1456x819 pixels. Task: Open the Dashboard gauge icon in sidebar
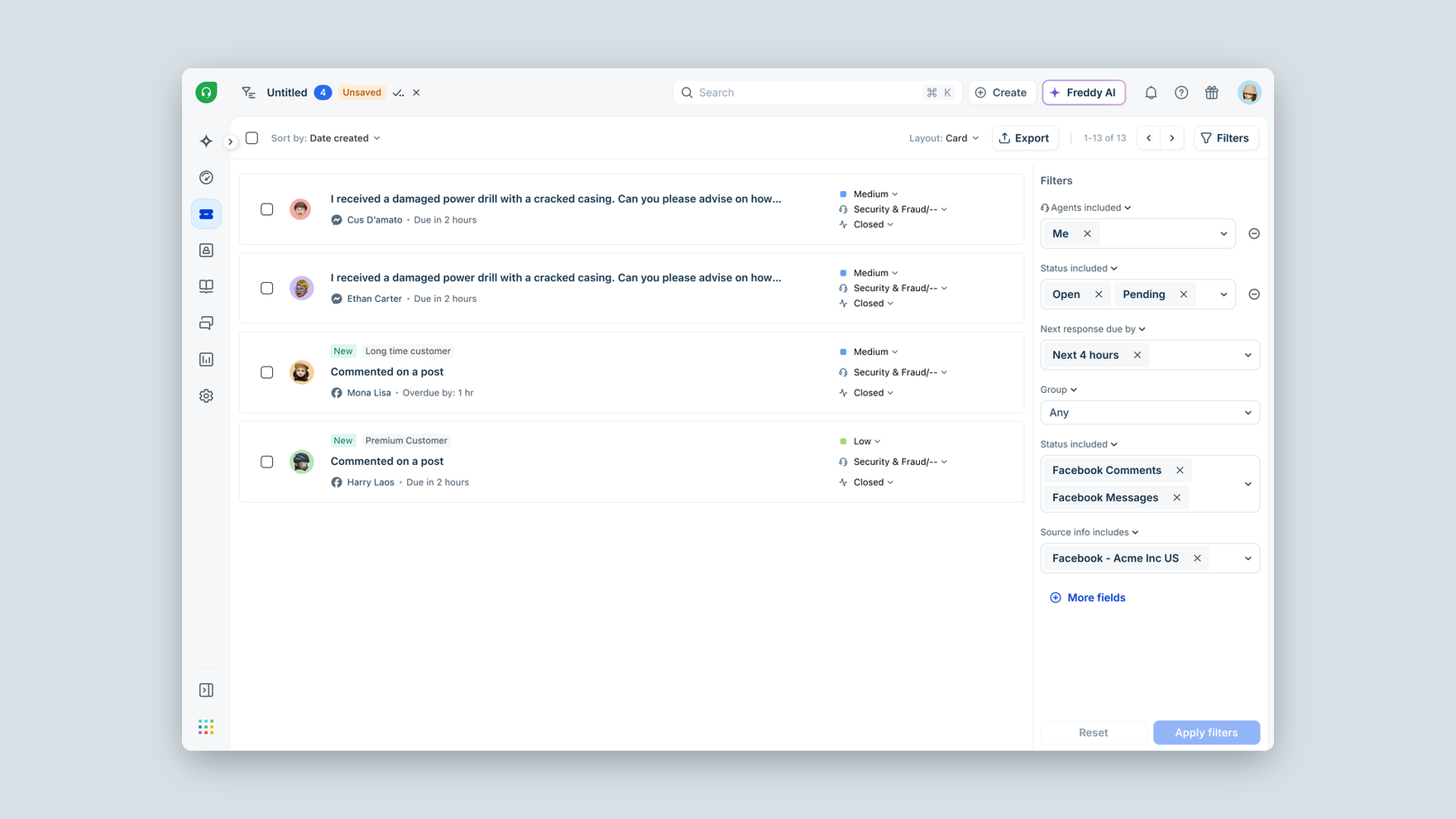206,178
